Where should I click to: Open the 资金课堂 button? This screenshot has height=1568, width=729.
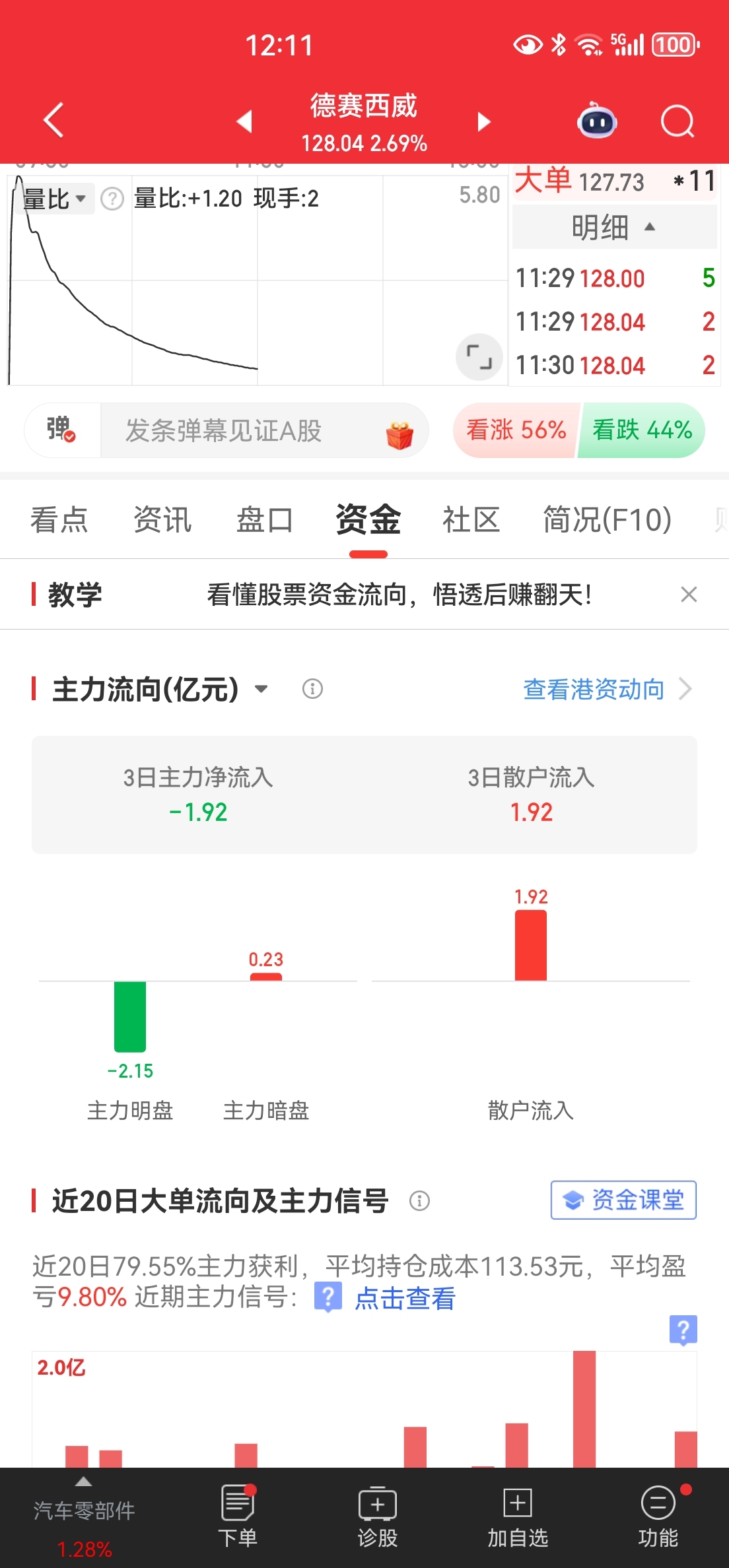pyautogui.click(x=623, y=1200)
